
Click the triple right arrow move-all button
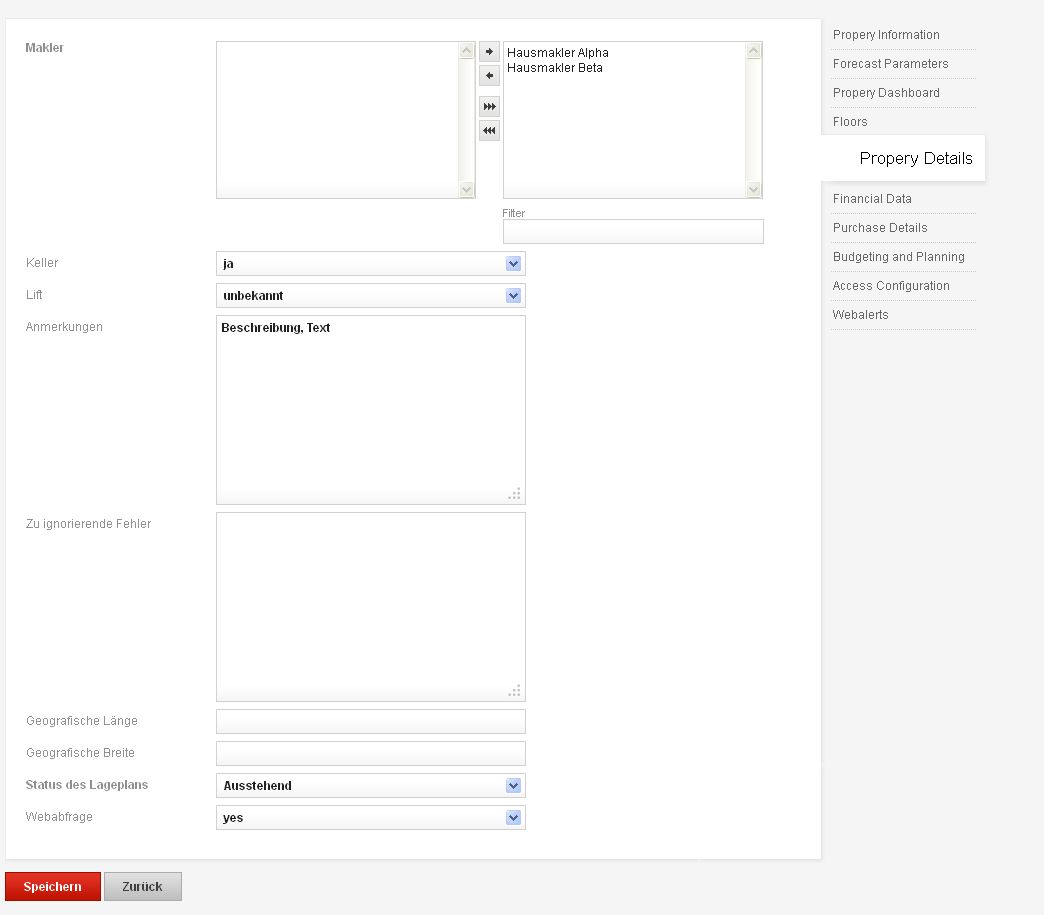click(489, 106)
